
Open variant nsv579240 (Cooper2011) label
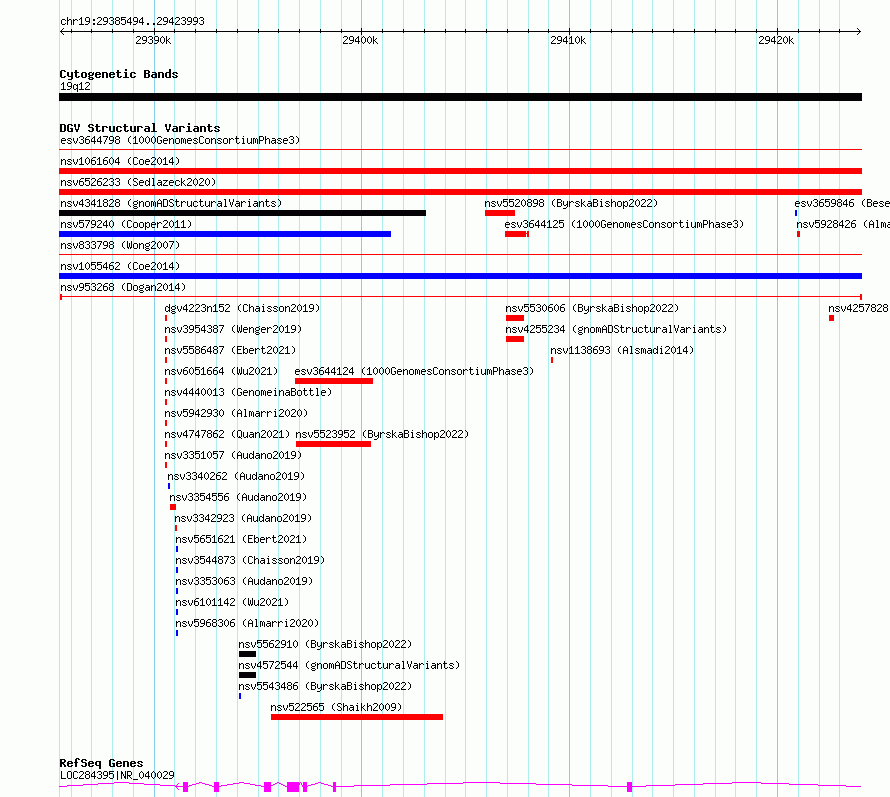coord(126,224)
